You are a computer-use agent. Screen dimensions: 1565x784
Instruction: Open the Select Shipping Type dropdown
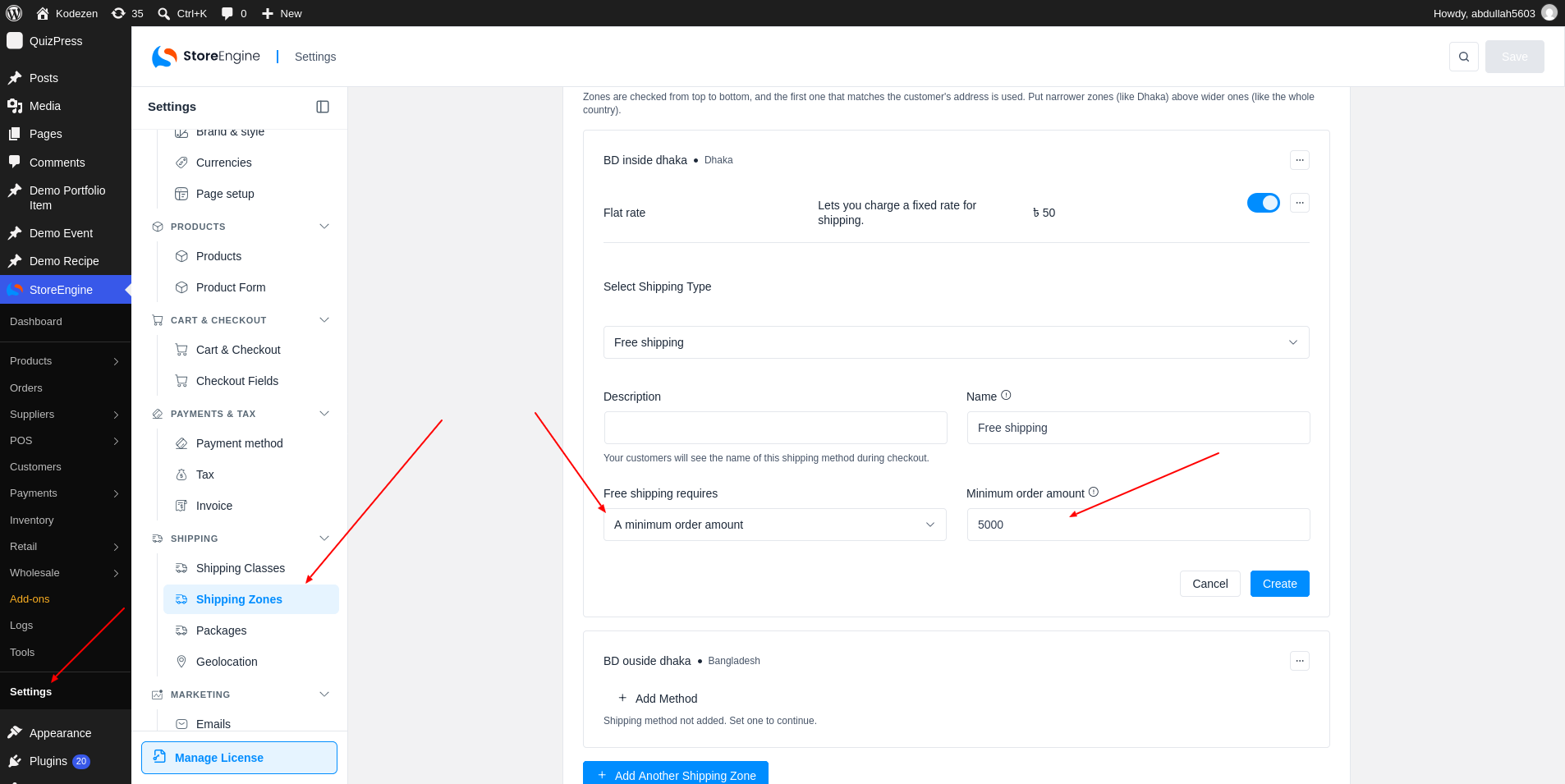(x=957, y=342)
